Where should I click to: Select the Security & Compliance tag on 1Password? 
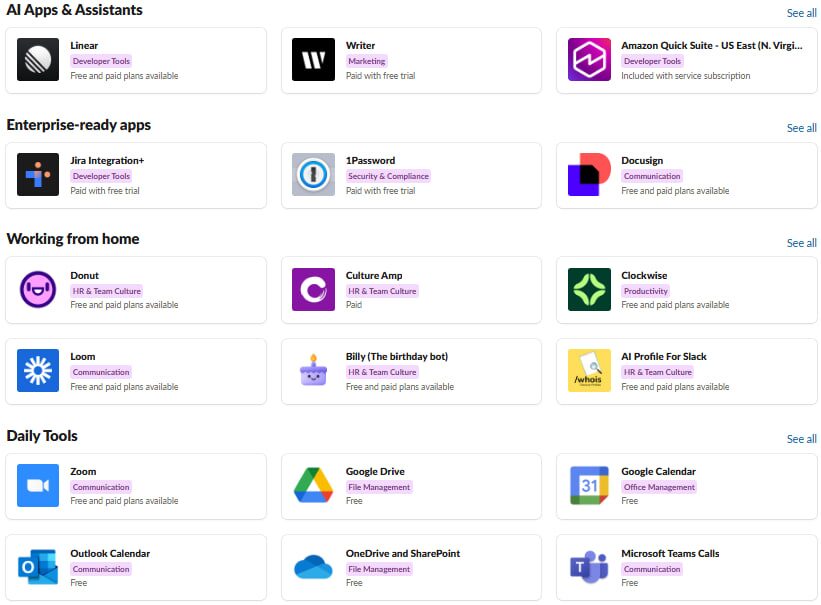coord(388,176)
